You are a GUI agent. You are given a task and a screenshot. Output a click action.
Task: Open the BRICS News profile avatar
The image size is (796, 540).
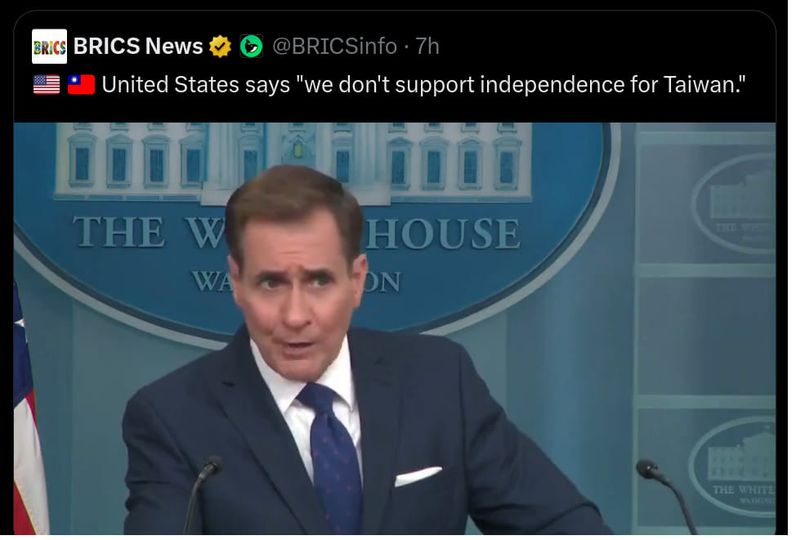pyautogui.click(x=49, y=47)
